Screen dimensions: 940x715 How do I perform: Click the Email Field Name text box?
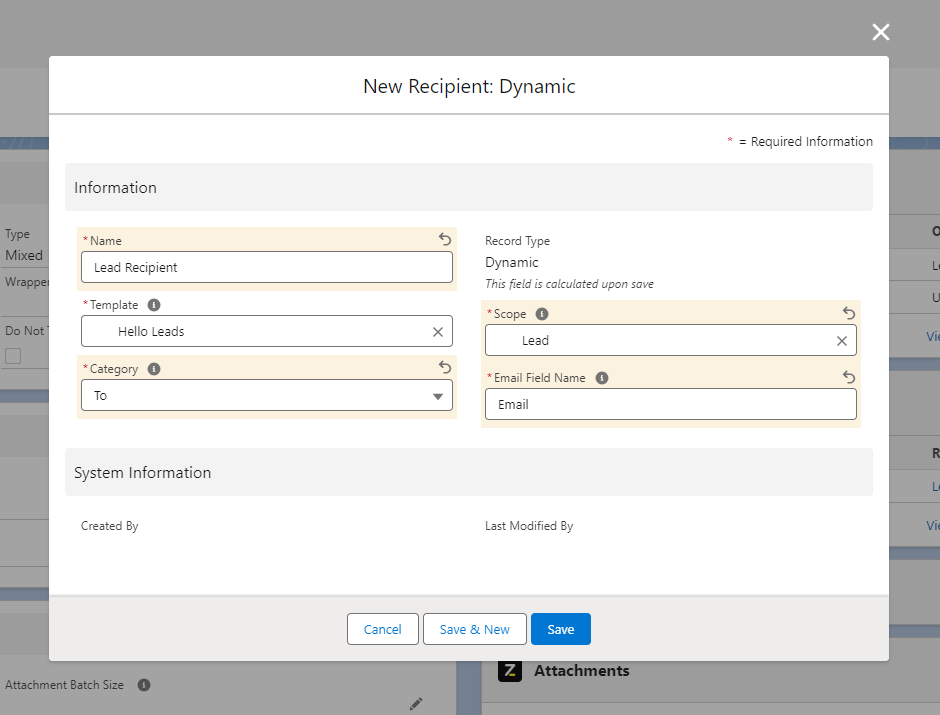click(670, 404)
